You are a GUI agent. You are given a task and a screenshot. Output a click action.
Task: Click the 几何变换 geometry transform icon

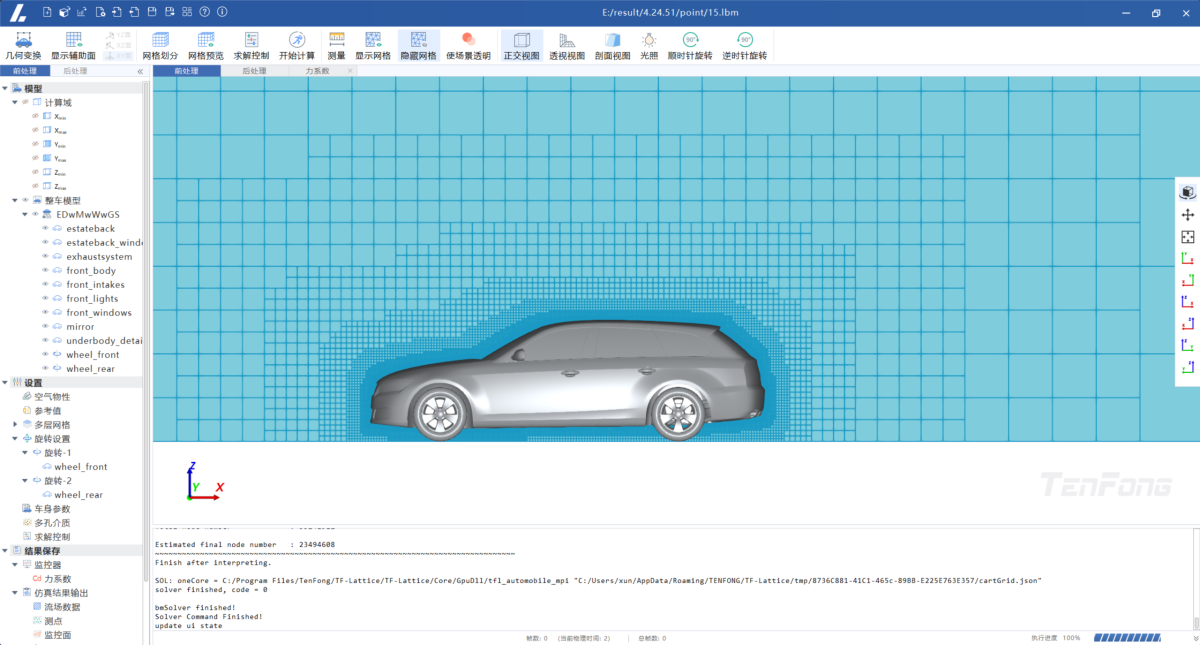[x=23, y=40]
